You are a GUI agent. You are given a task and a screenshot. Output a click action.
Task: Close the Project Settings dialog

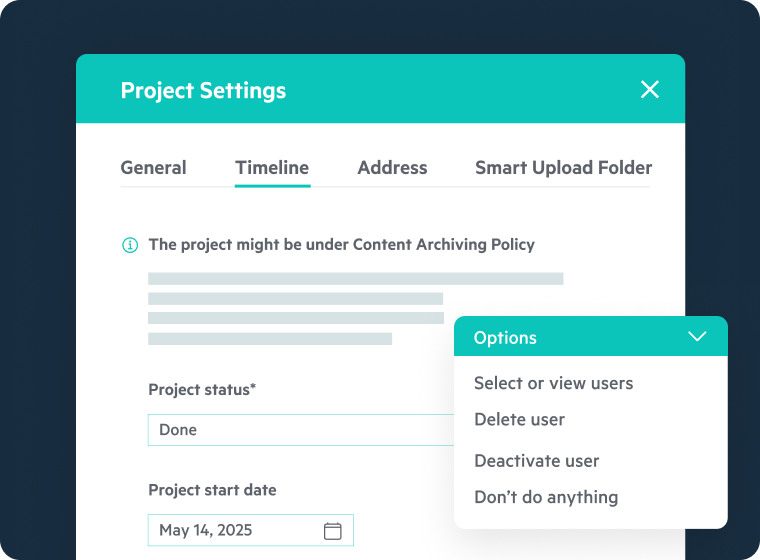pyautogui.click(x=650, y=90)
